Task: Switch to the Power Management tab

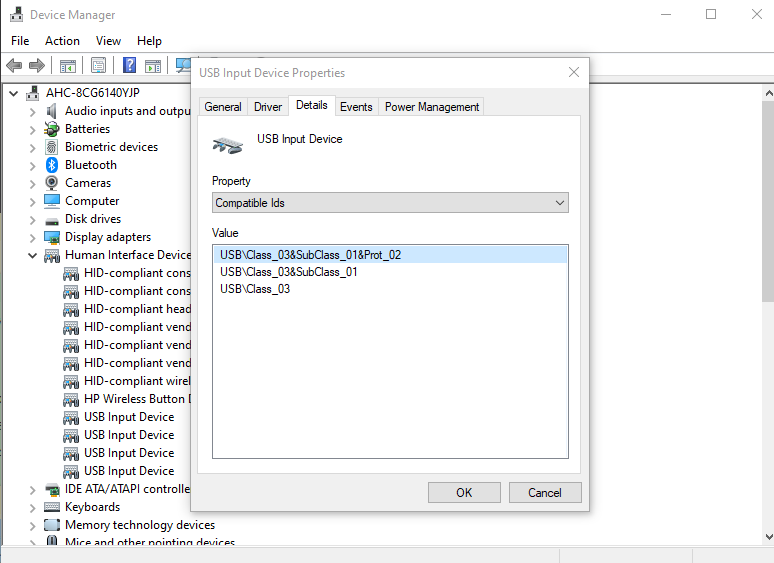Action: (432, 107)
